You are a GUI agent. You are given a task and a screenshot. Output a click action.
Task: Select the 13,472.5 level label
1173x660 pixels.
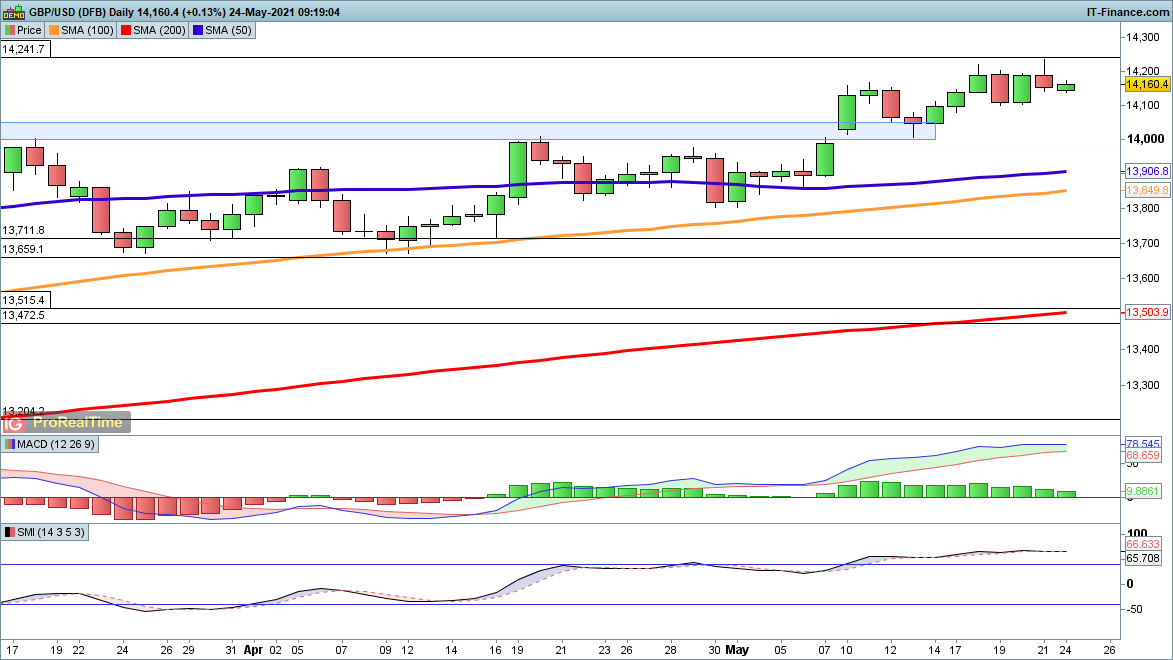[23, 315]
